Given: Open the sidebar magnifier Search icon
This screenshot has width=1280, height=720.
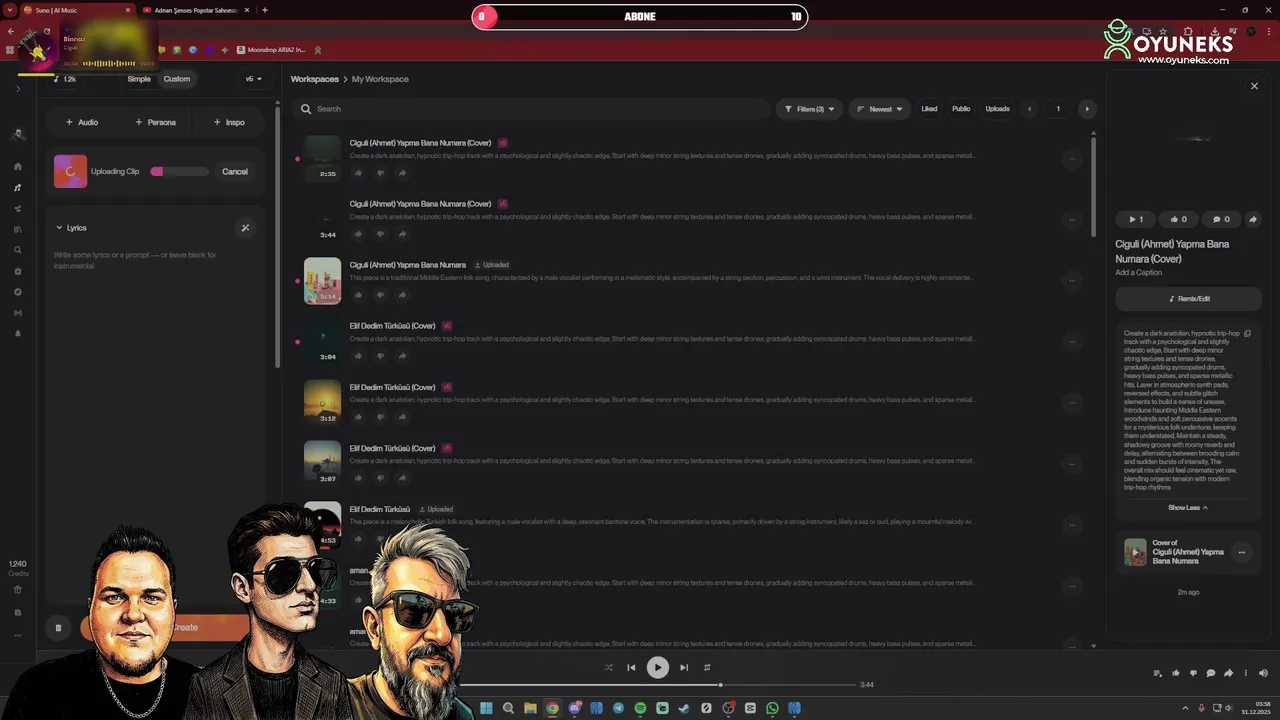Looking at the screenshot, I should pyautogui.click(x=18, y=251).
